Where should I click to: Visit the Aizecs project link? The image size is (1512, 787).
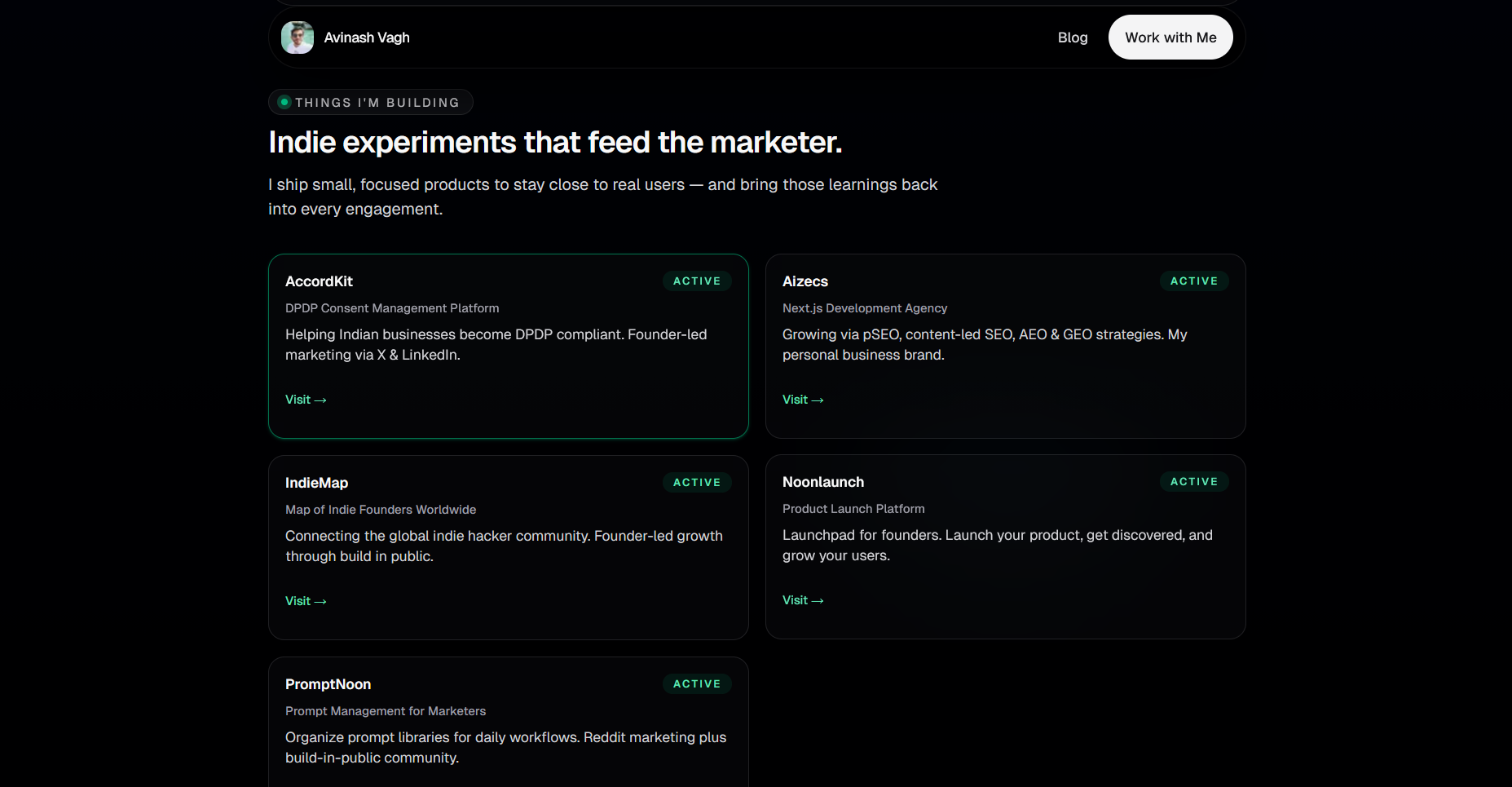(802, 400)
